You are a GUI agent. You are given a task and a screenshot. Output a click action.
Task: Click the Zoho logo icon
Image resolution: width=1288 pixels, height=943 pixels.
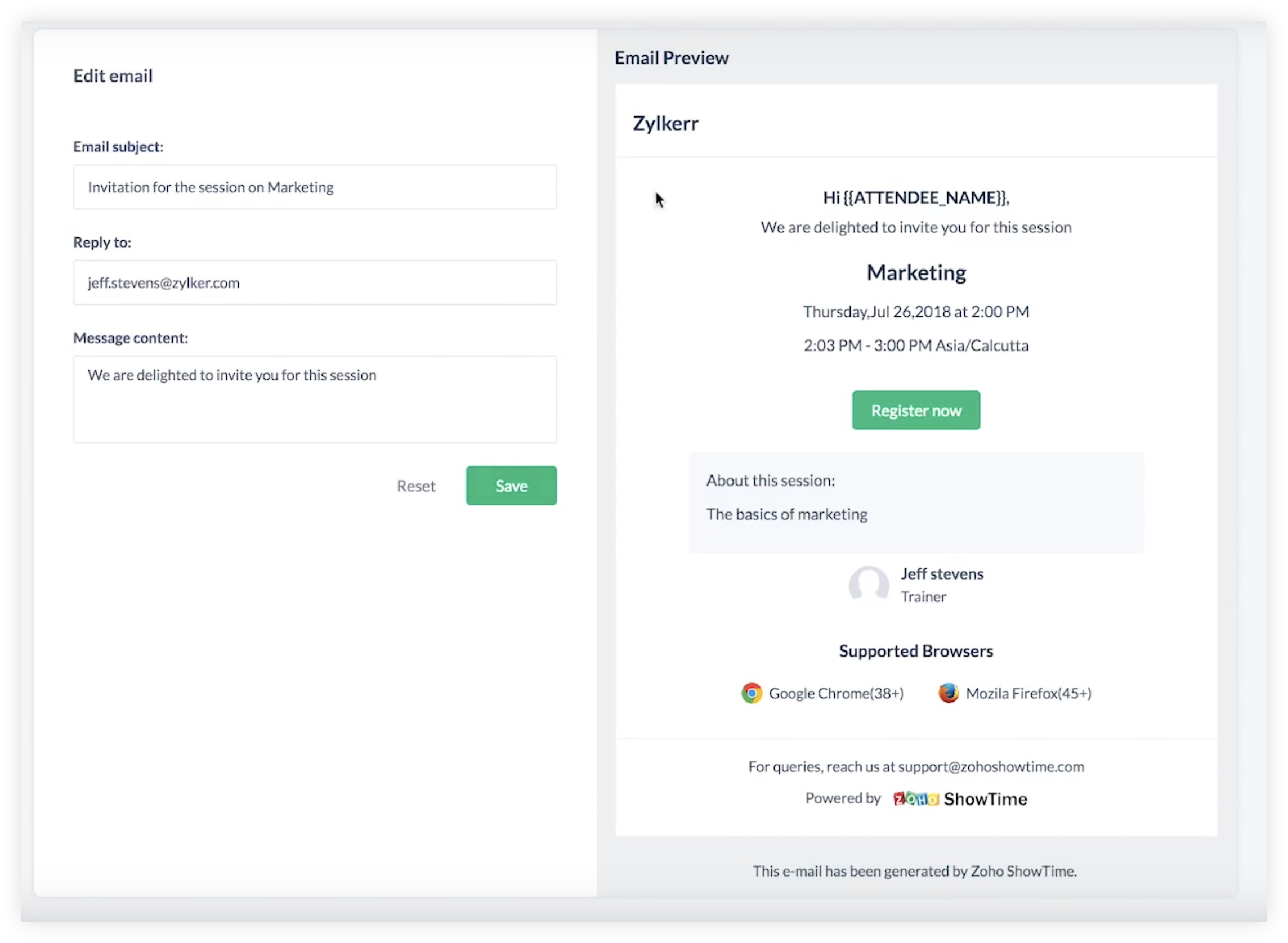click(915, 798)
